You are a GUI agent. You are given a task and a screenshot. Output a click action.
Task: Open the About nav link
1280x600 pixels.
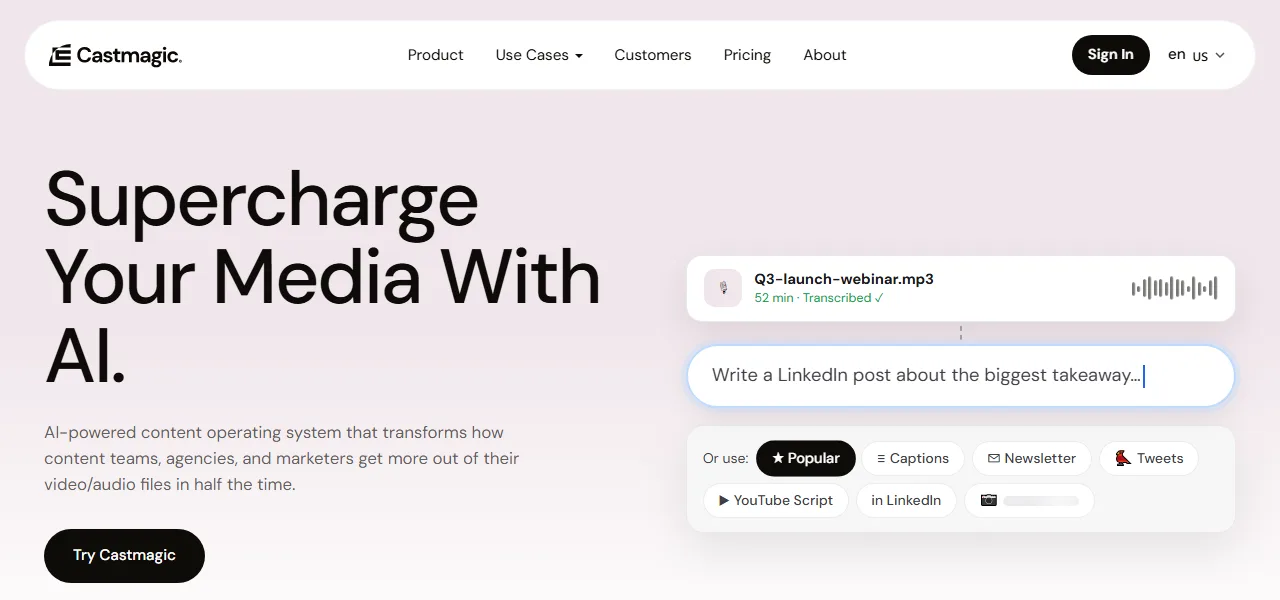pos(825,55)
